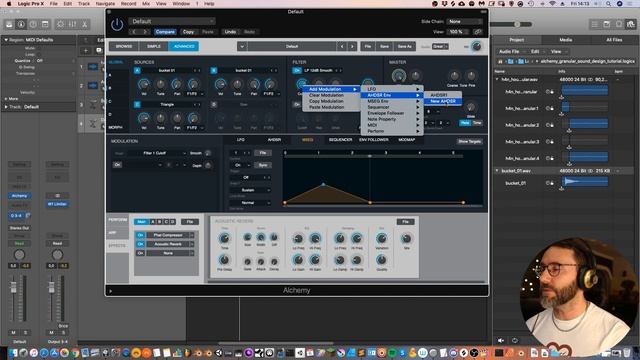
Task: Open plug-in Default setting dropdown
Action: [172, 21]
